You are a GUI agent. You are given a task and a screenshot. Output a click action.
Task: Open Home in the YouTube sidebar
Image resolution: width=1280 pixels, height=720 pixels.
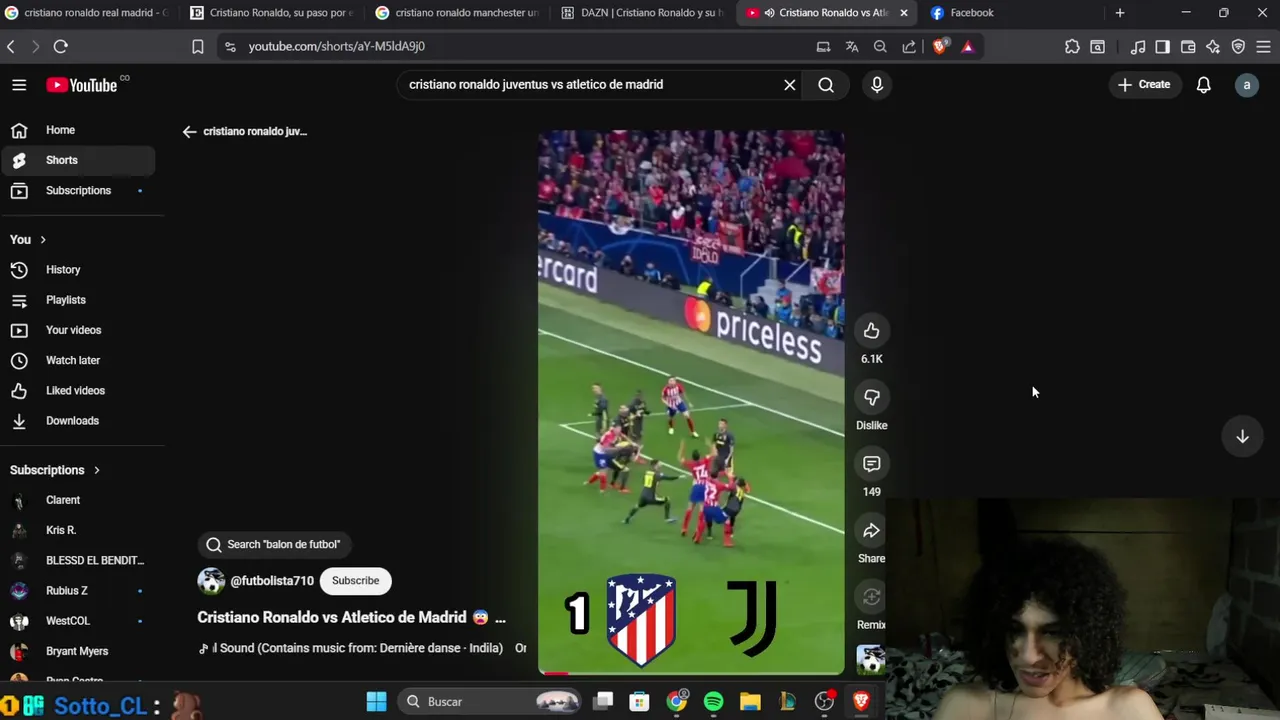(x=78, y=130)
